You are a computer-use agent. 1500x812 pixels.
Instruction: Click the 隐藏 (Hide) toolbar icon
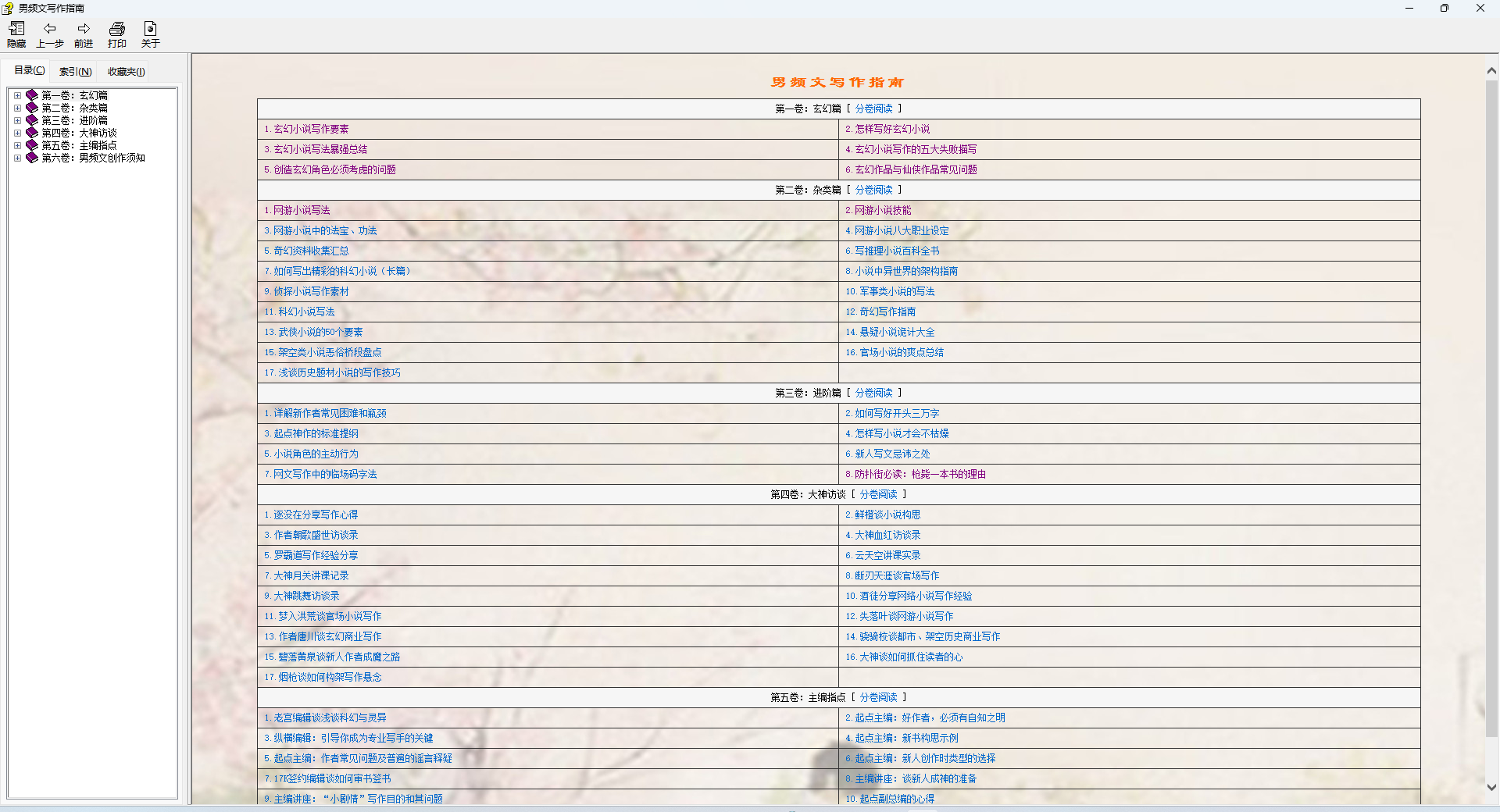pyautogui.click(x=16, y=29)
